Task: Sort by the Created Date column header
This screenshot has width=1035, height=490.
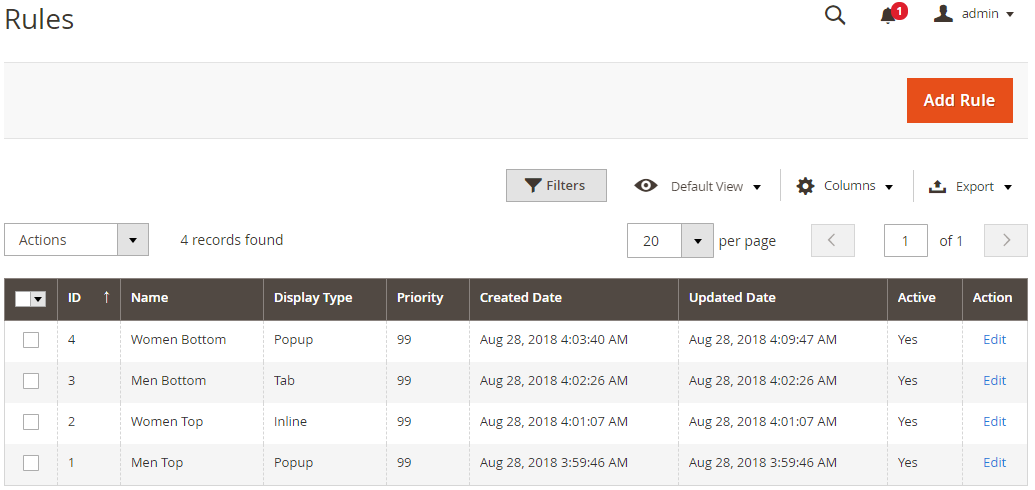Action: coord(521,298)
